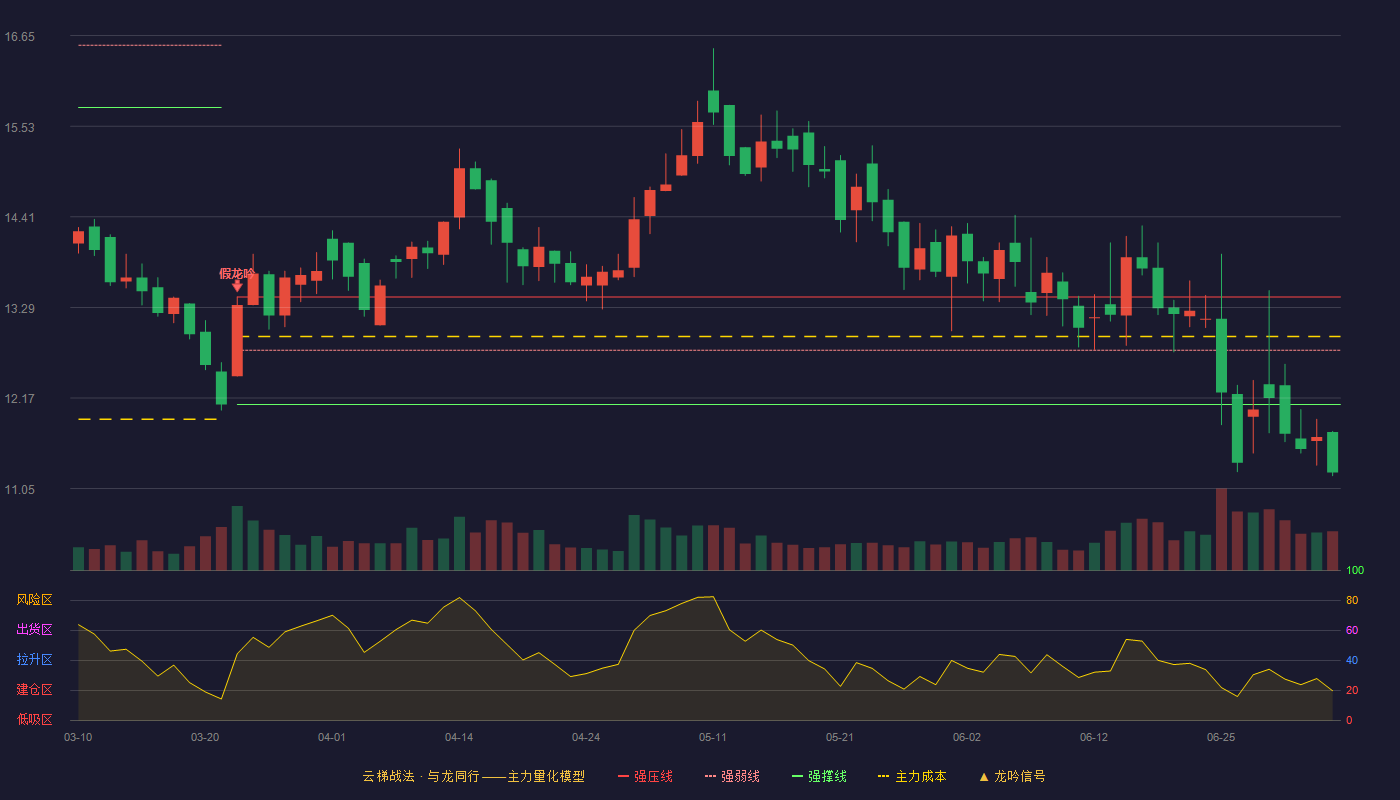Select the 出货区 zone label
The width and height of the screenshot is (1400, 800).
point(34,630)
